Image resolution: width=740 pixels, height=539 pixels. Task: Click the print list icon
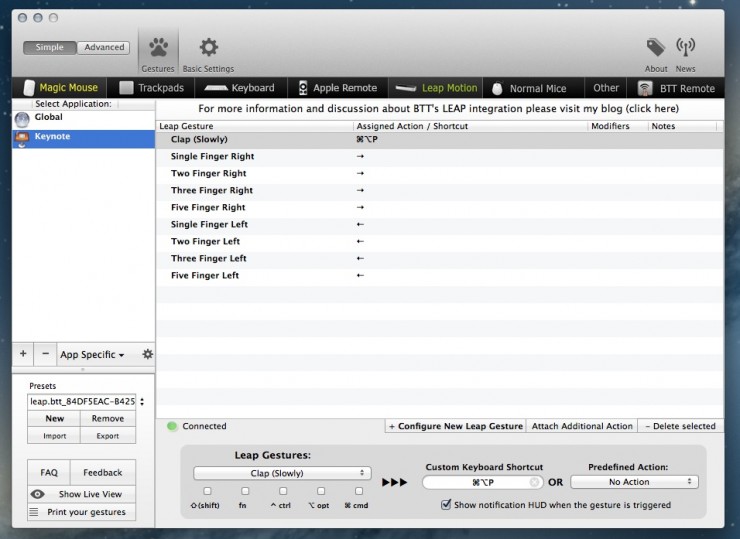(x=34, y=512)
